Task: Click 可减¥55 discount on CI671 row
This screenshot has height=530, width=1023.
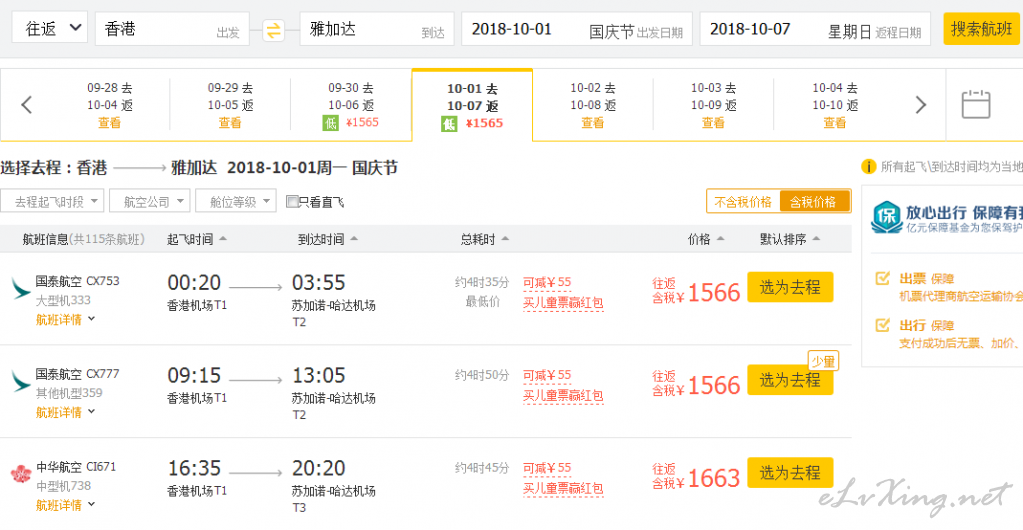Action: click(547, 468)
